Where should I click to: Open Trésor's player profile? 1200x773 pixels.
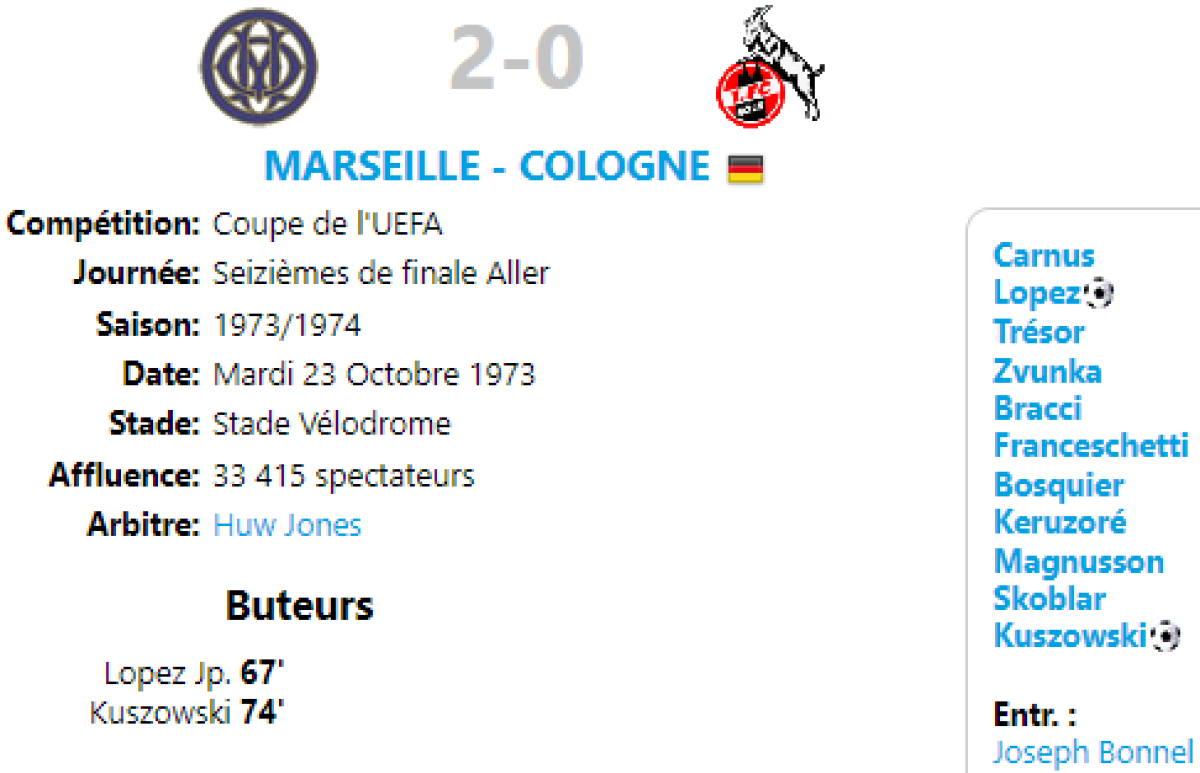click(x=1038, y=331)
